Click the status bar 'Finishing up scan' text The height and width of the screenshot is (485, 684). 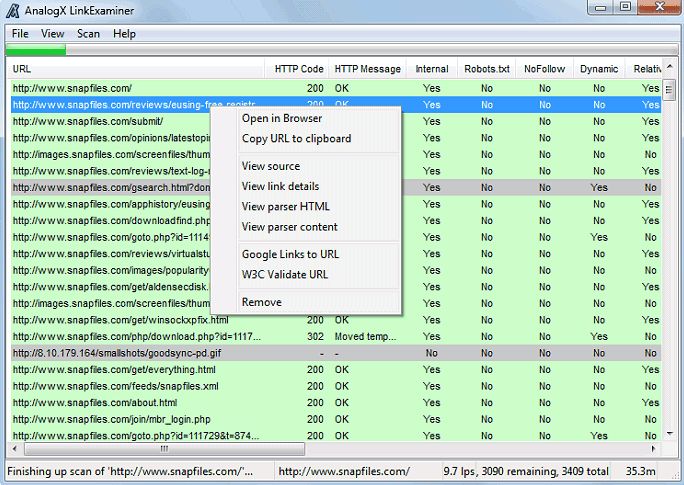[130, 471]
